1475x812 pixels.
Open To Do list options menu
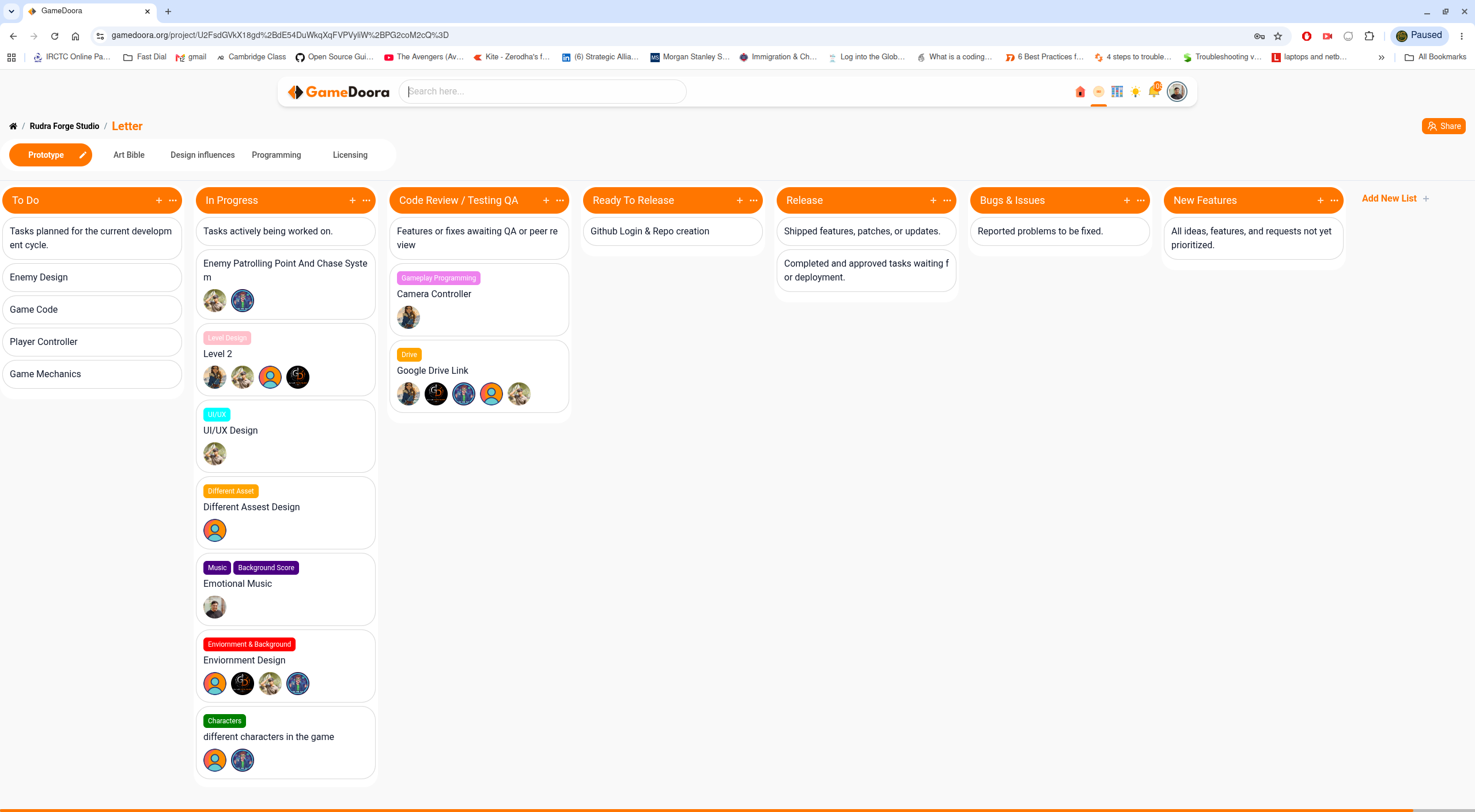173,200
